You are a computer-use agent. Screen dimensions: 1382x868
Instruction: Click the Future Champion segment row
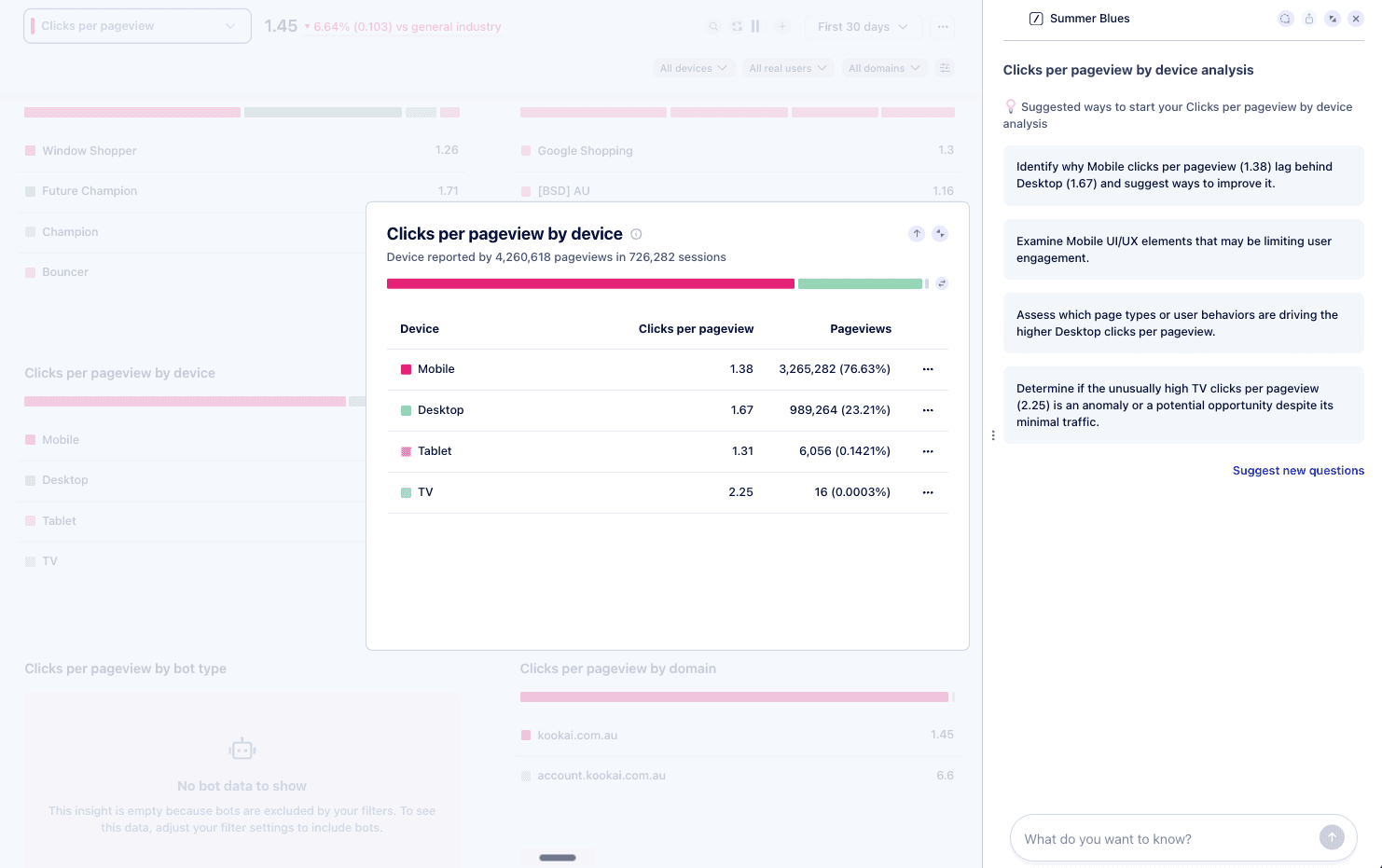242,191
